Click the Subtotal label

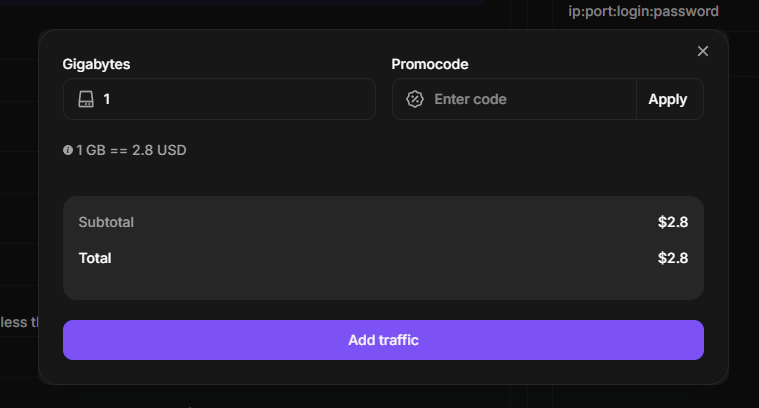coord(106,222)
